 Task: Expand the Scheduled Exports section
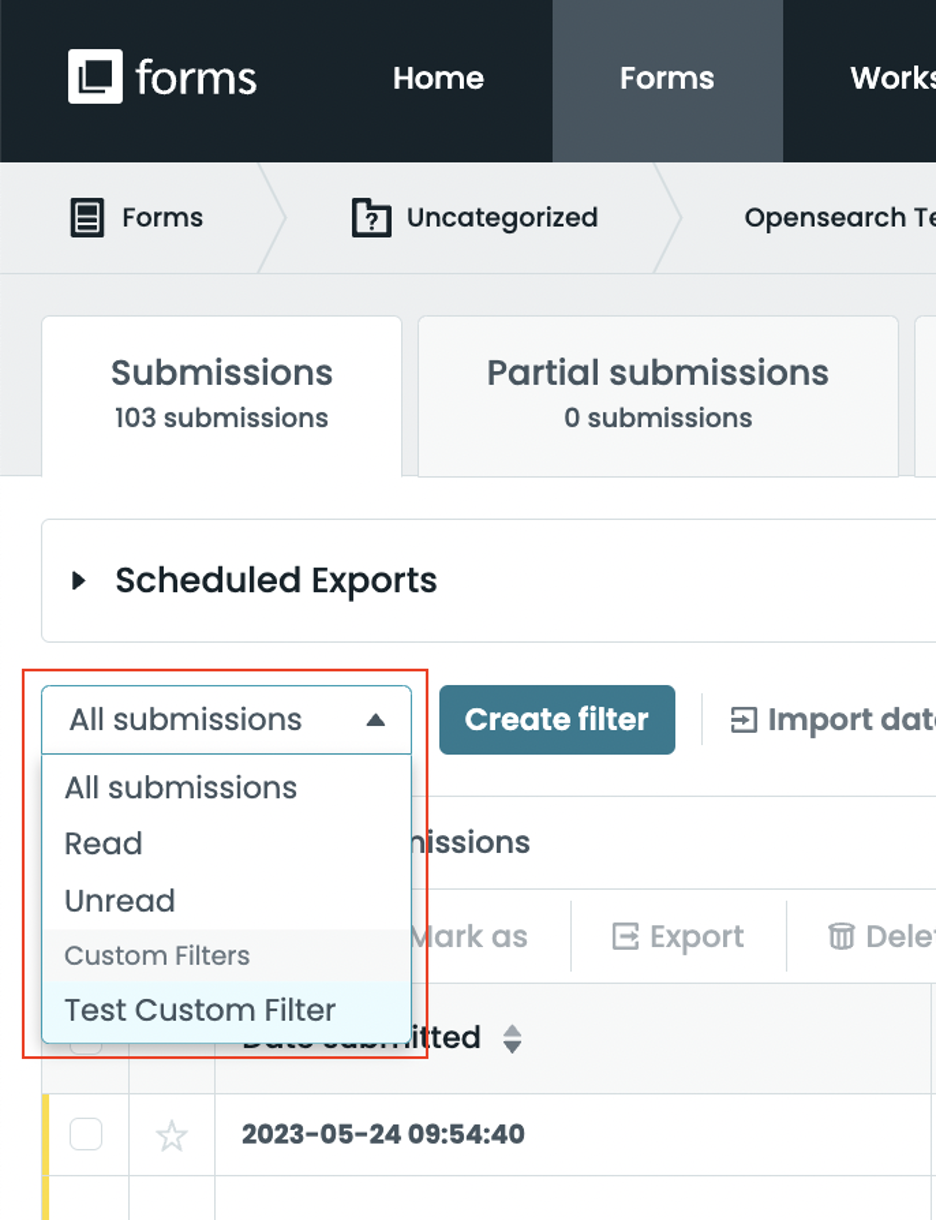(x=80, y=580)
